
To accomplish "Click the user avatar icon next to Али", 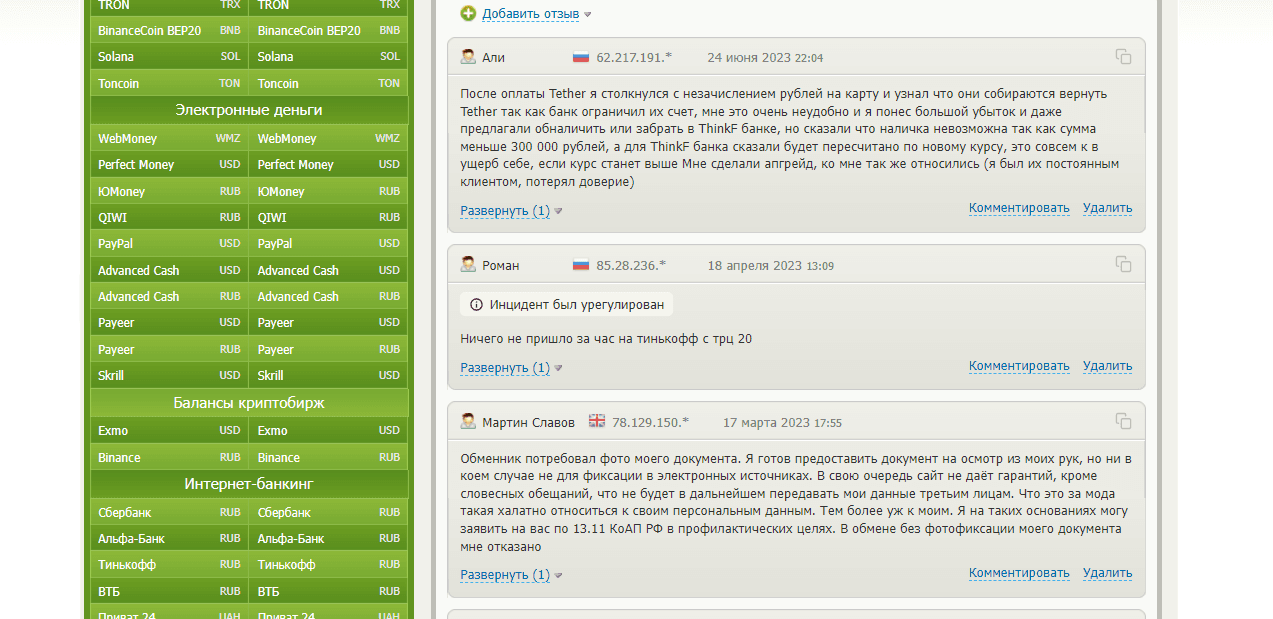I will 468,57.
